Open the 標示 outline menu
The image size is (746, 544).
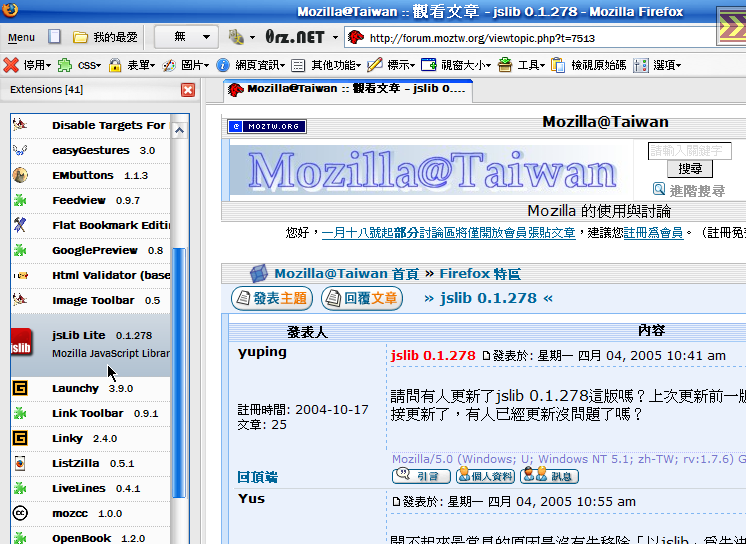tap(401, 65)
